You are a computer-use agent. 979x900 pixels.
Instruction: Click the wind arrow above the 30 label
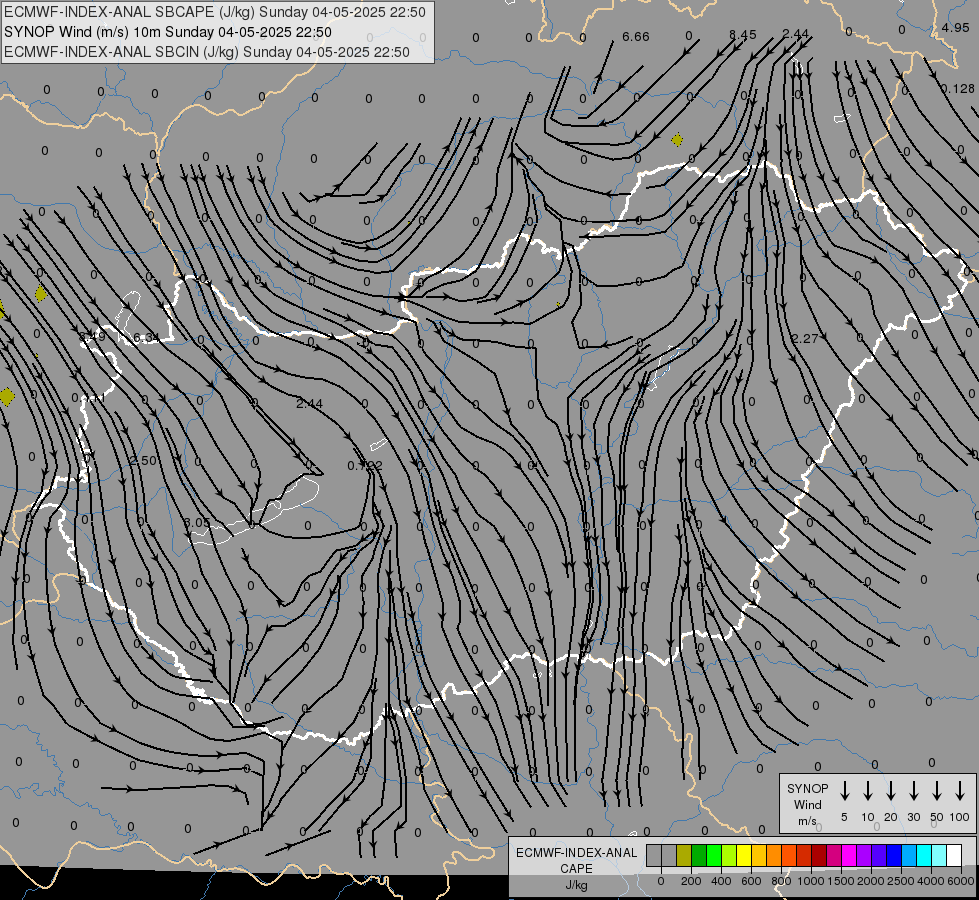913,791
